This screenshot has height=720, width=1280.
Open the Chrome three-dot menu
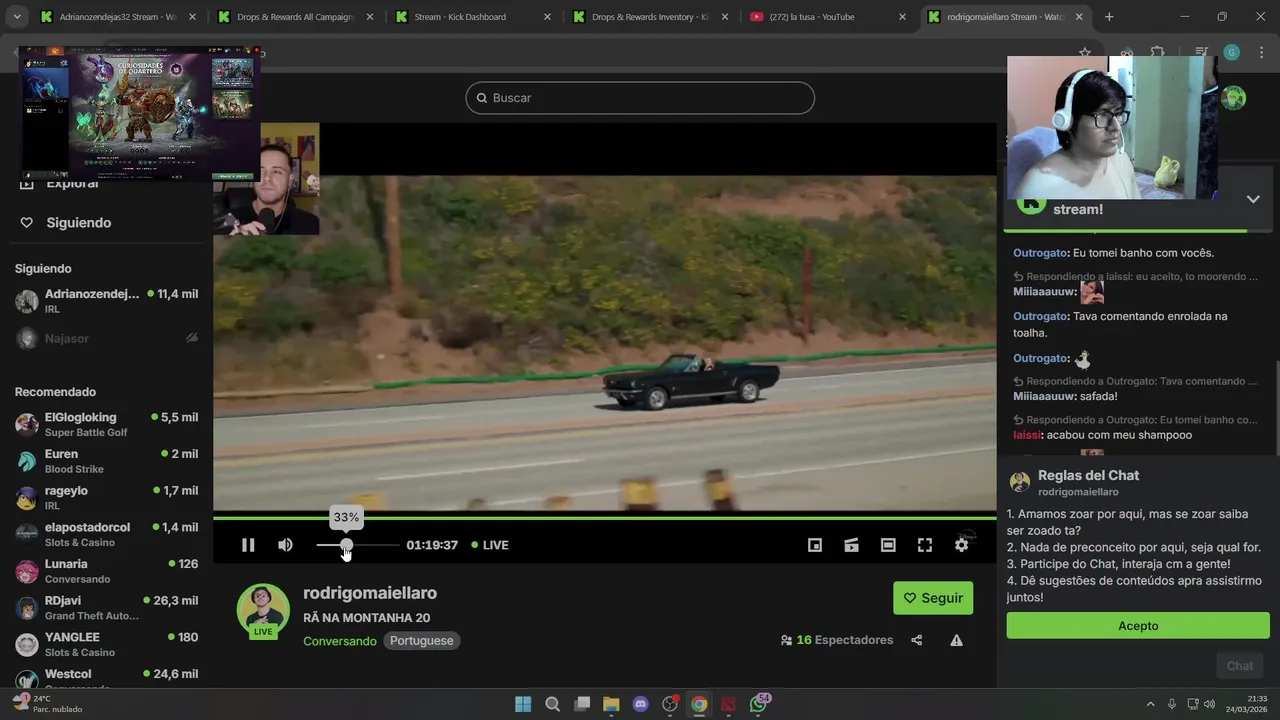tap(1262, 52)
